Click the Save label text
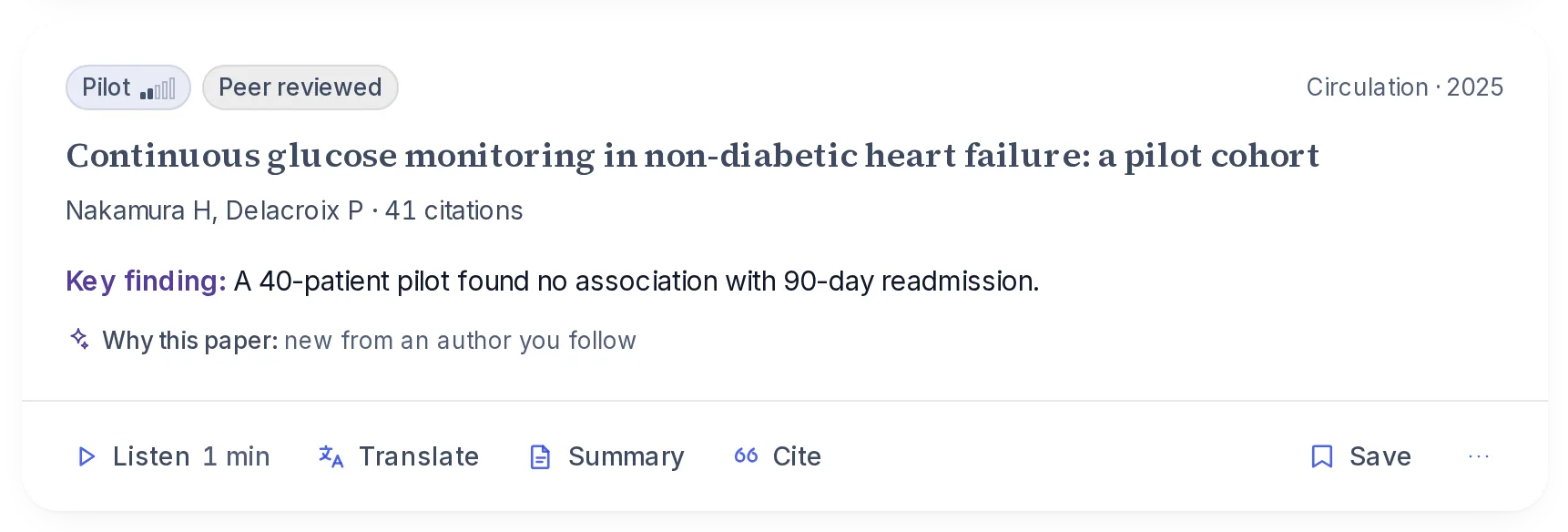The height and width of the screenshot is (532, 1568). (1380, 456)
